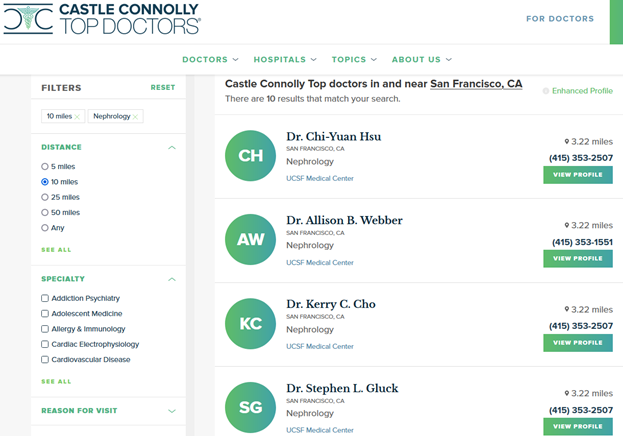Open the About Us dropdown menu
Image resolution: width=623 pixels, height=437 pixels.
point(422,60)
